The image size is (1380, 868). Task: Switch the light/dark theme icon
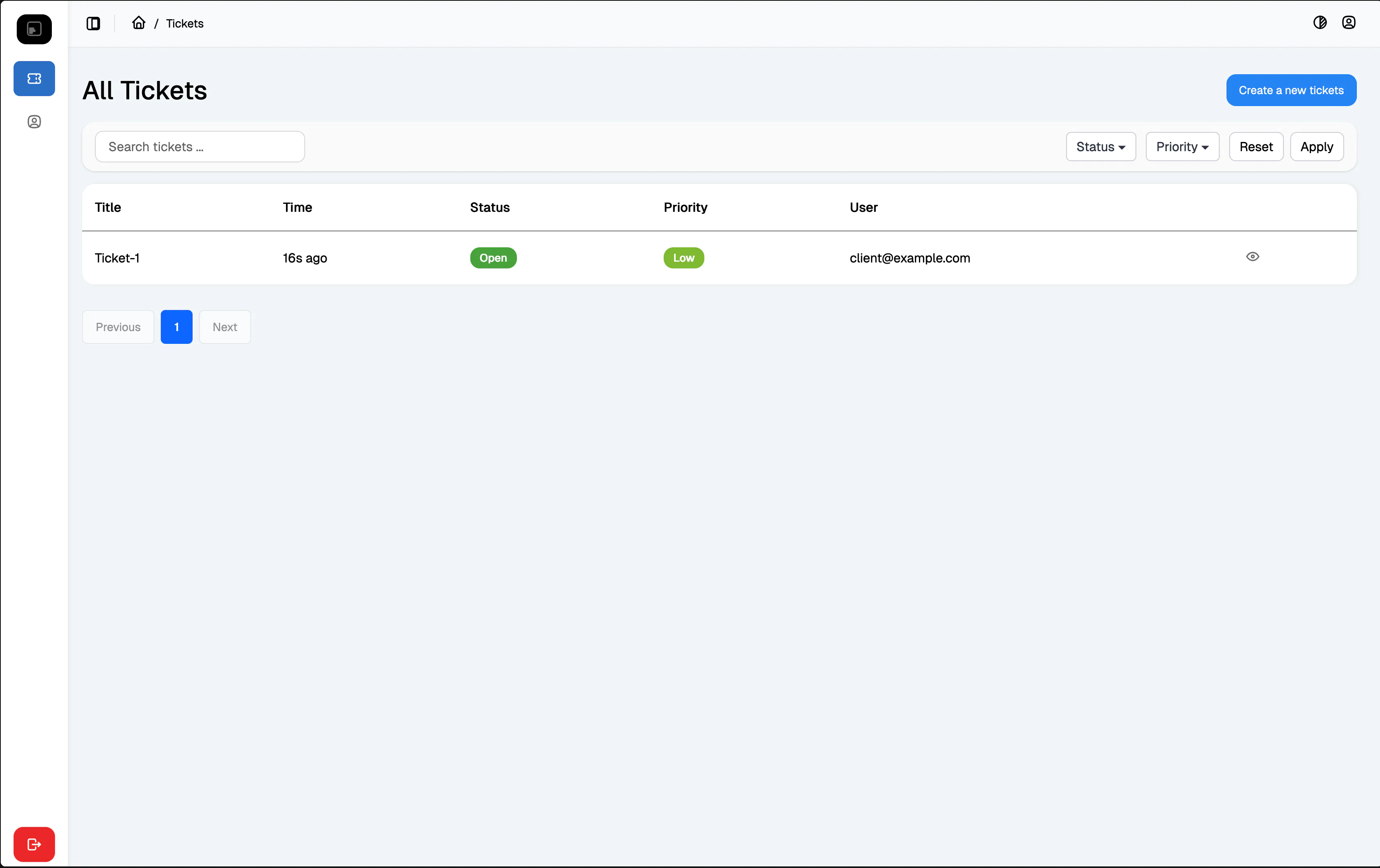[1320, 22]
